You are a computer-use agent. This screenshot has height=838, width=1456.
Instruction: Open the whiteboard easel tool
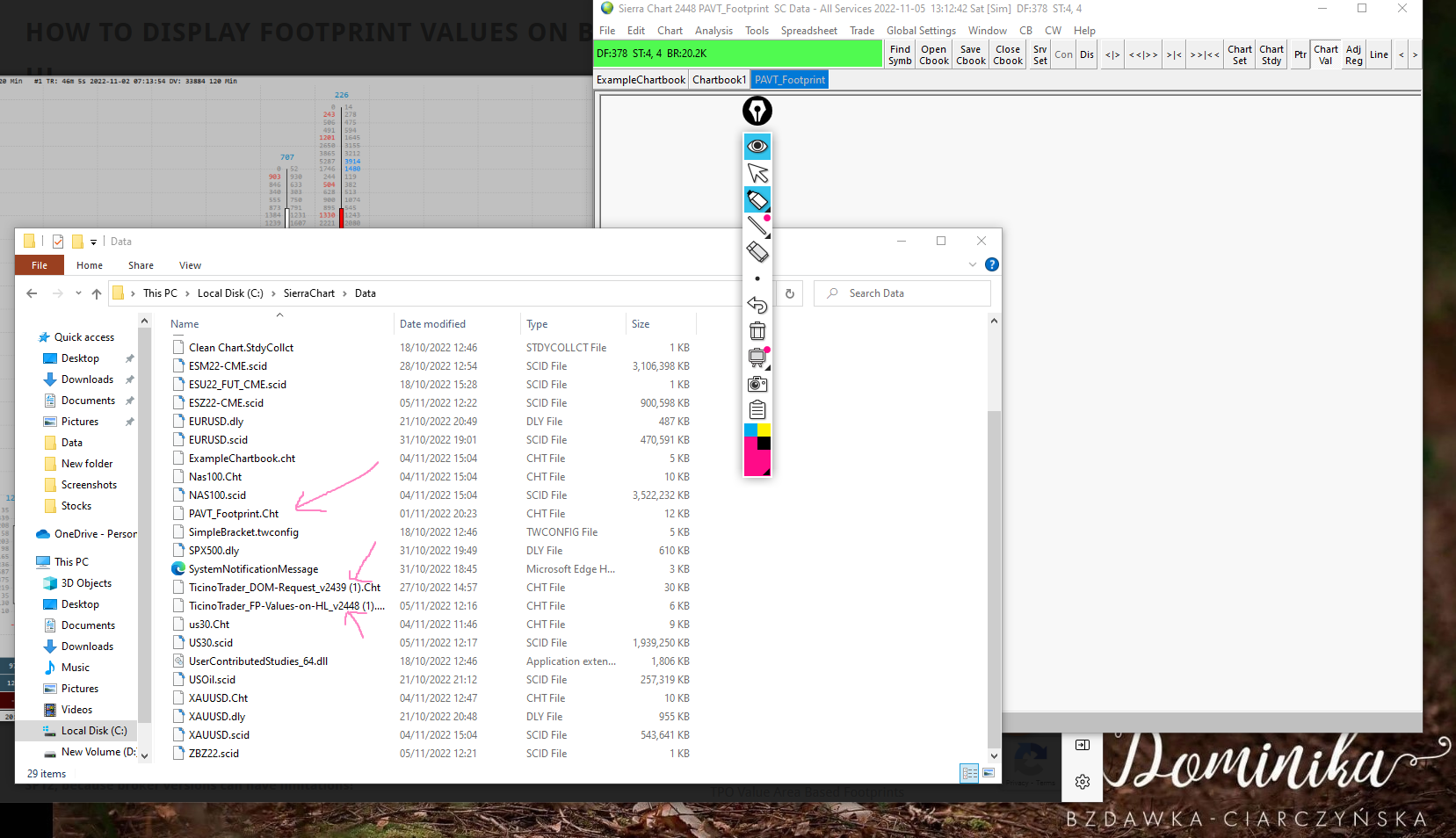pyautogui.click(x=757, y=358)
